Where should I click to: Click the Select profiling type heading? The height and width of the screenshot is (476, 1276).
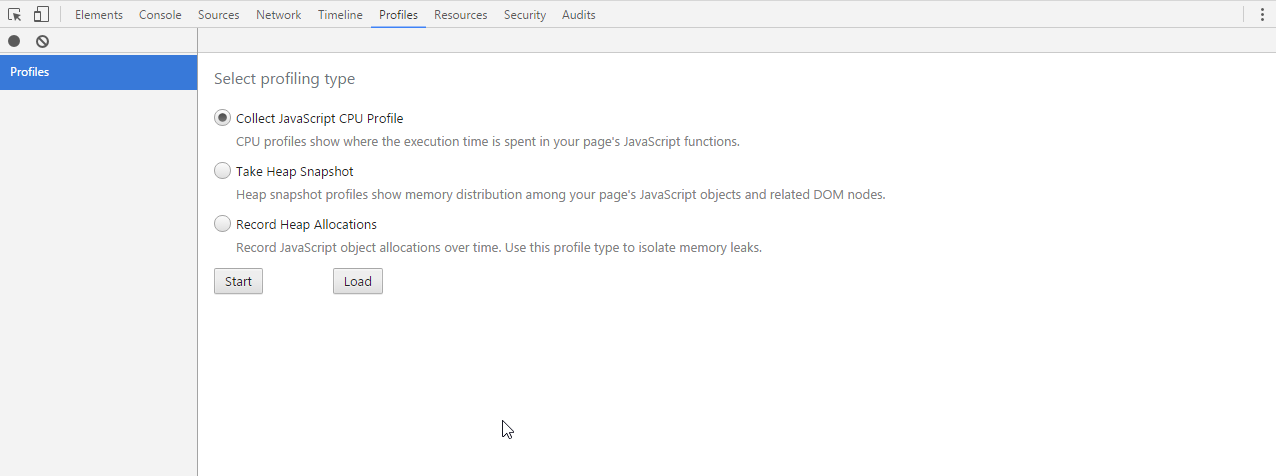[x=284, y=79]
